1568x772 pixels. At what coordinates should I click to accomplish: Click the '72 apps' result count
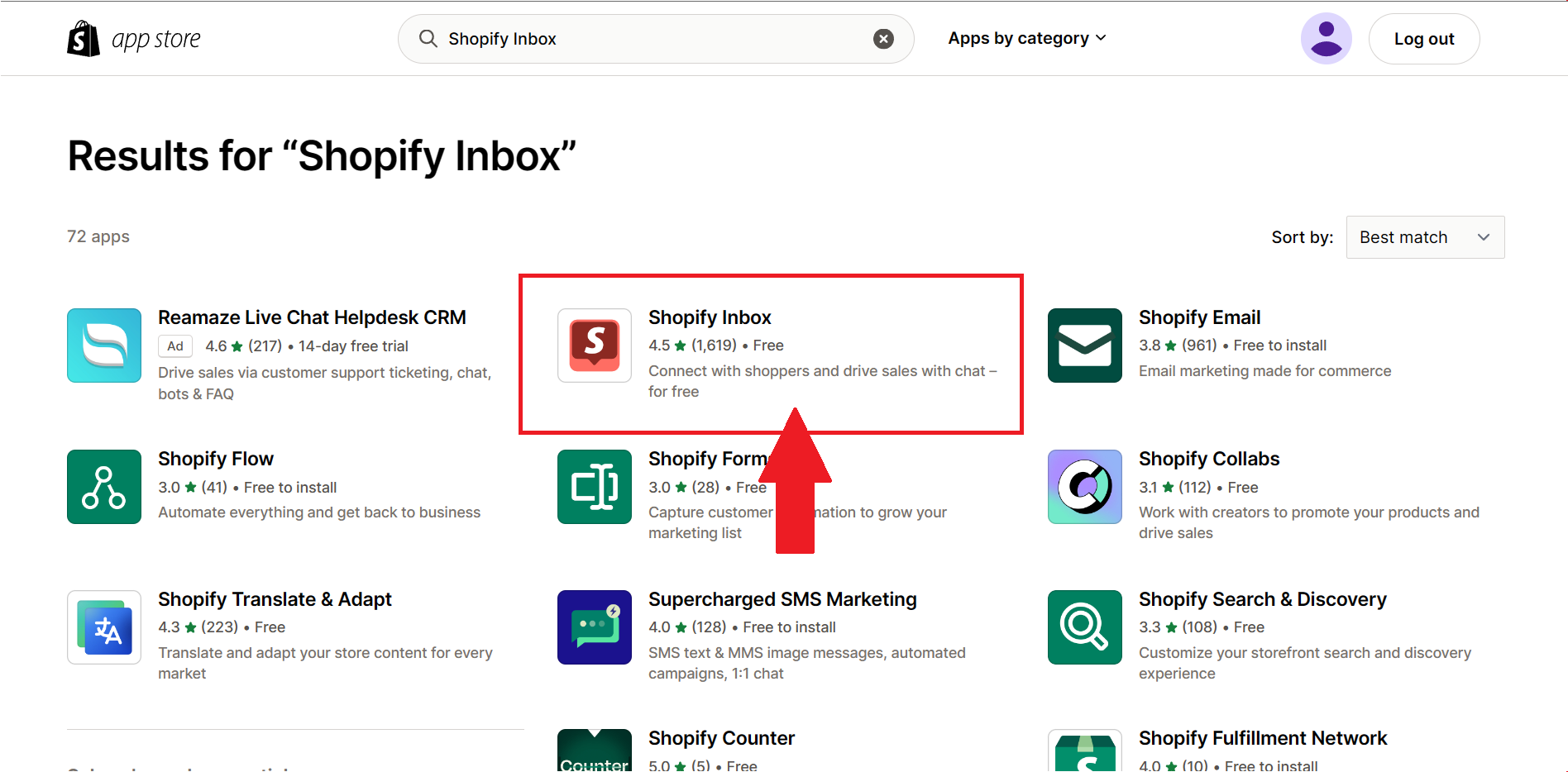98,236
